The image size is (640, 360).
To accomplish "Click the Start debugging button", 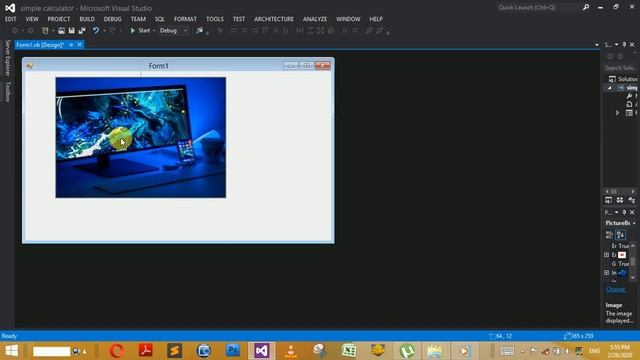I will [140, 31].
